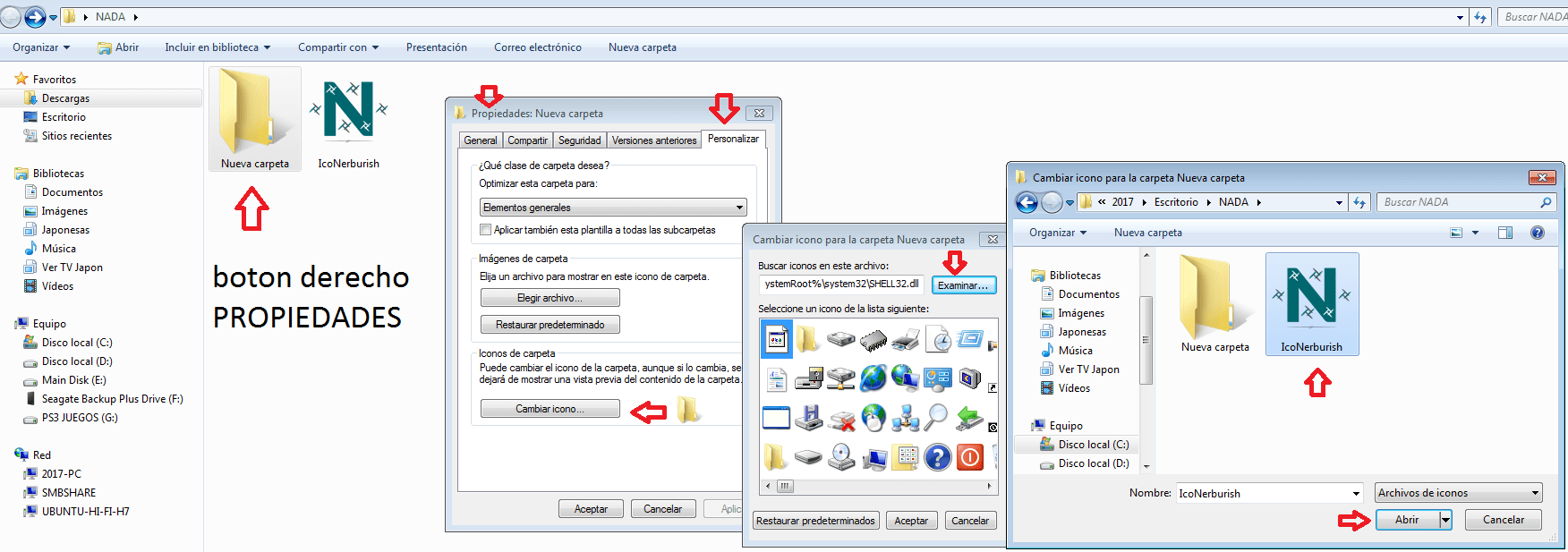Expand the Incluir en biblioteca dropdown

217,47
